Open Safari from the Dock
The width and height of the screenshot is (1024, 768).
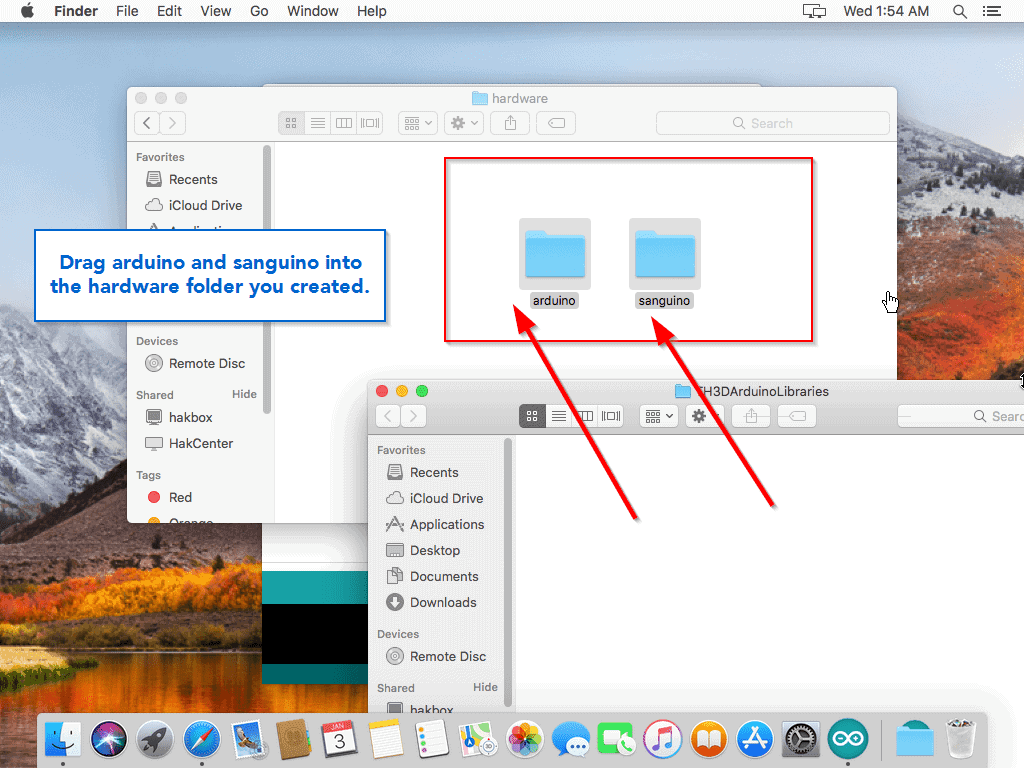pos(202,740)
